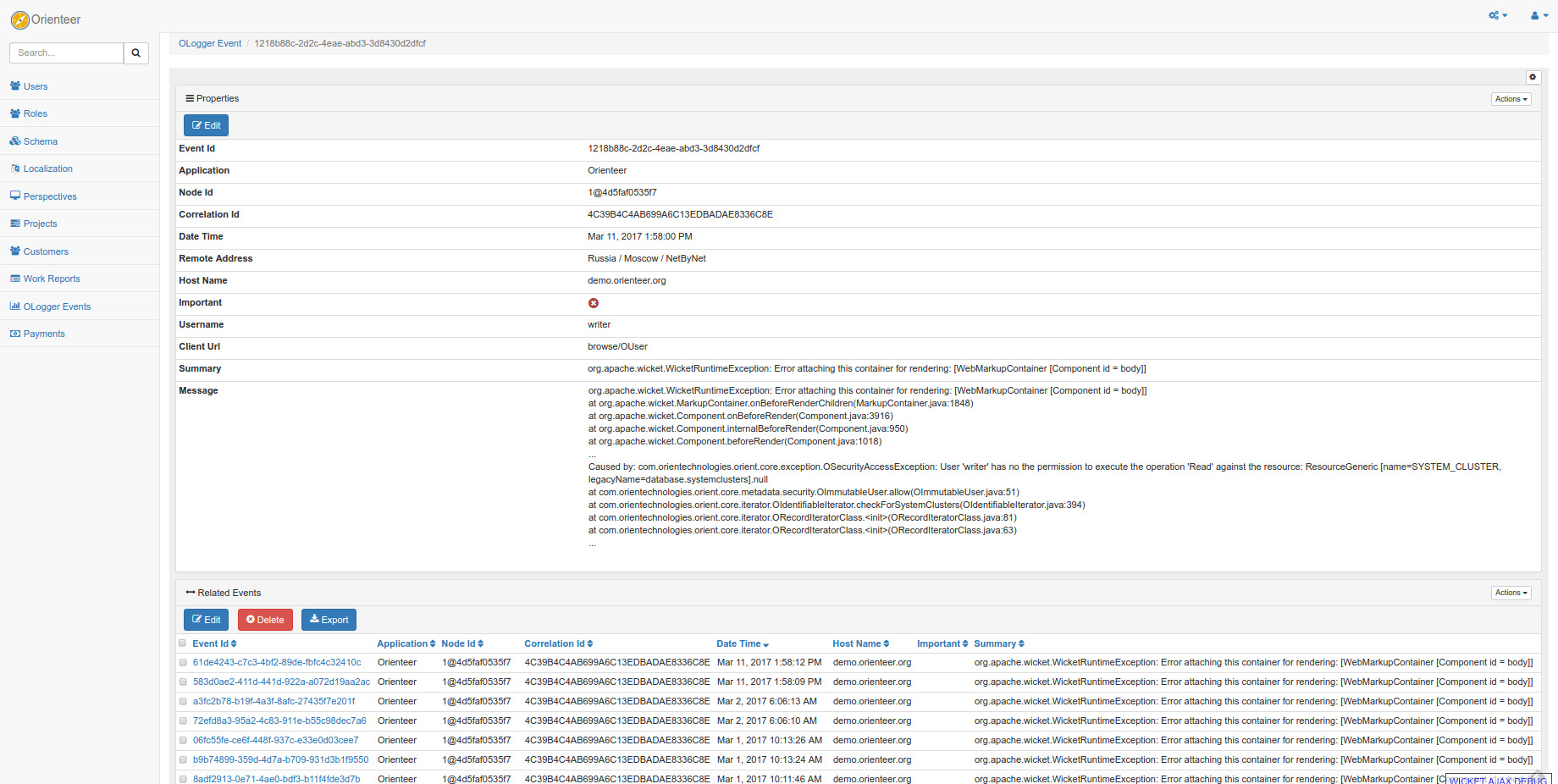Focus the Search input field
This screenshot has height=784, width=1558.
point(66,53)
